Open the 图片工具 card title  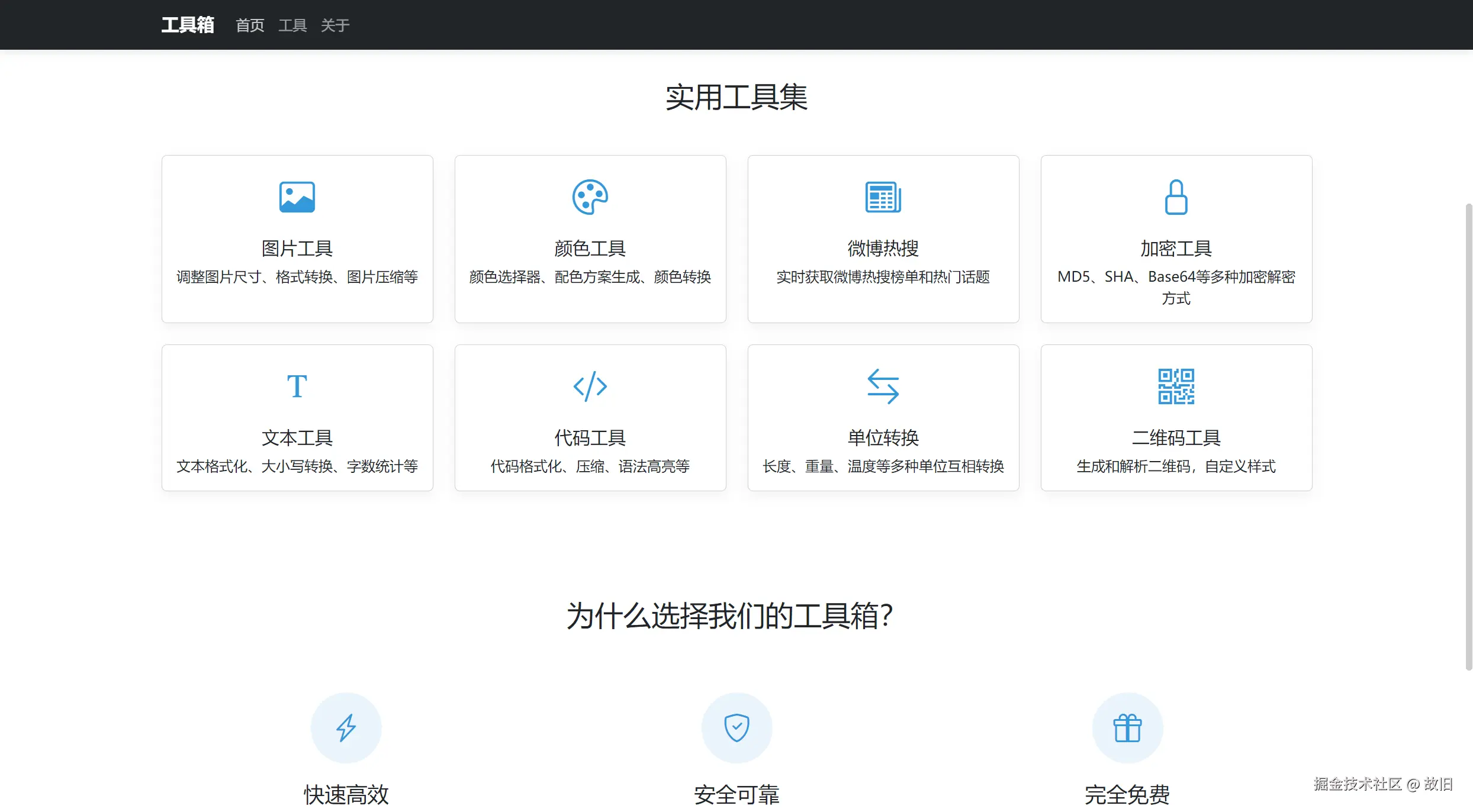[297, 249]
